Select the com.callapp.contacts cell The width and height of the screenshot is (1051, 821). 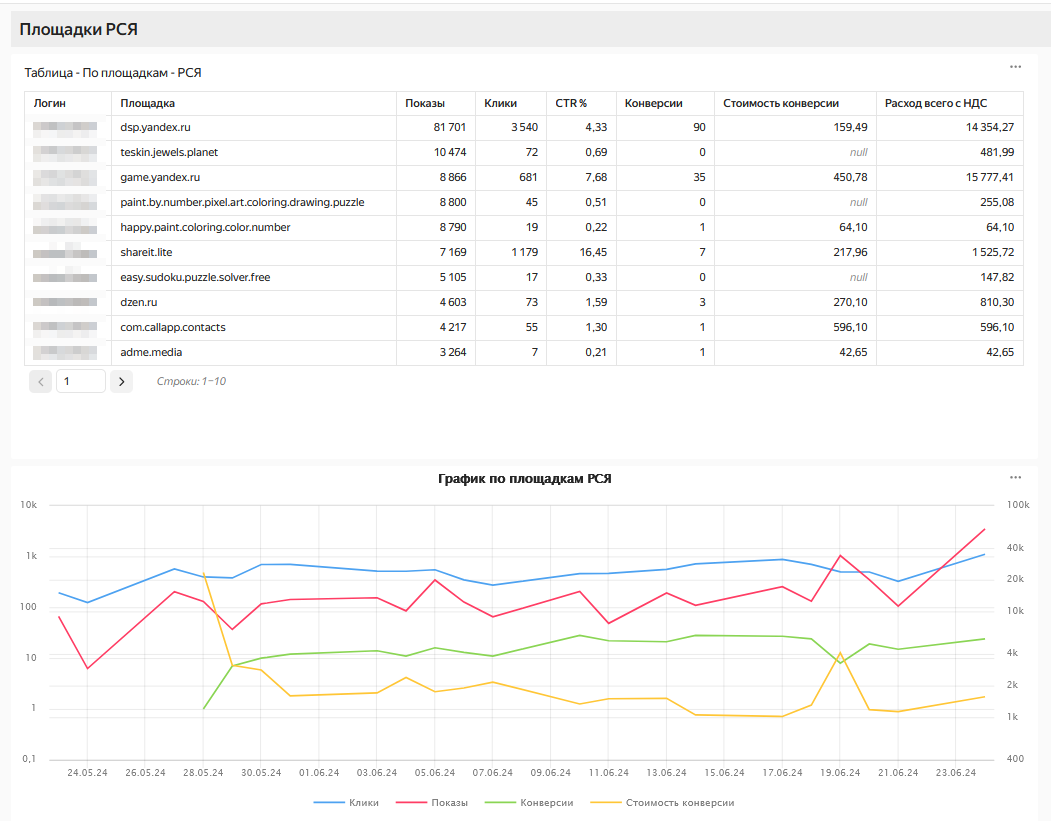point(254,327)
